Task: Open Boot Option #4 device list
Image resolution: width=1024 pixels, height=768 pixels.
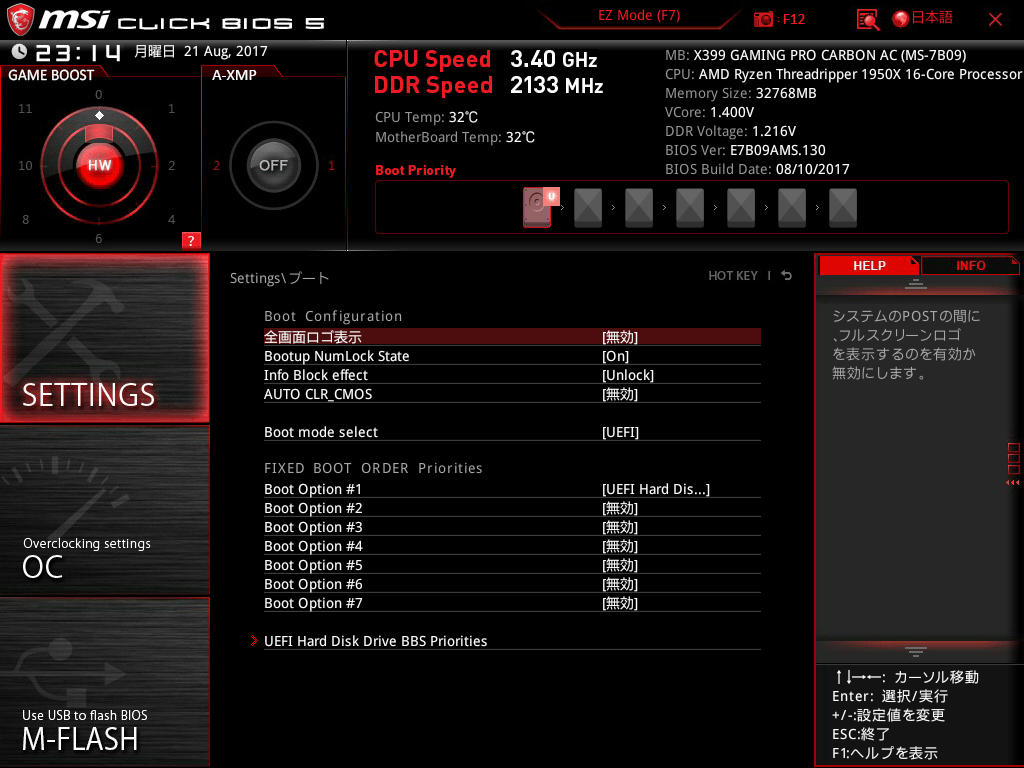Action: [512, 546]
